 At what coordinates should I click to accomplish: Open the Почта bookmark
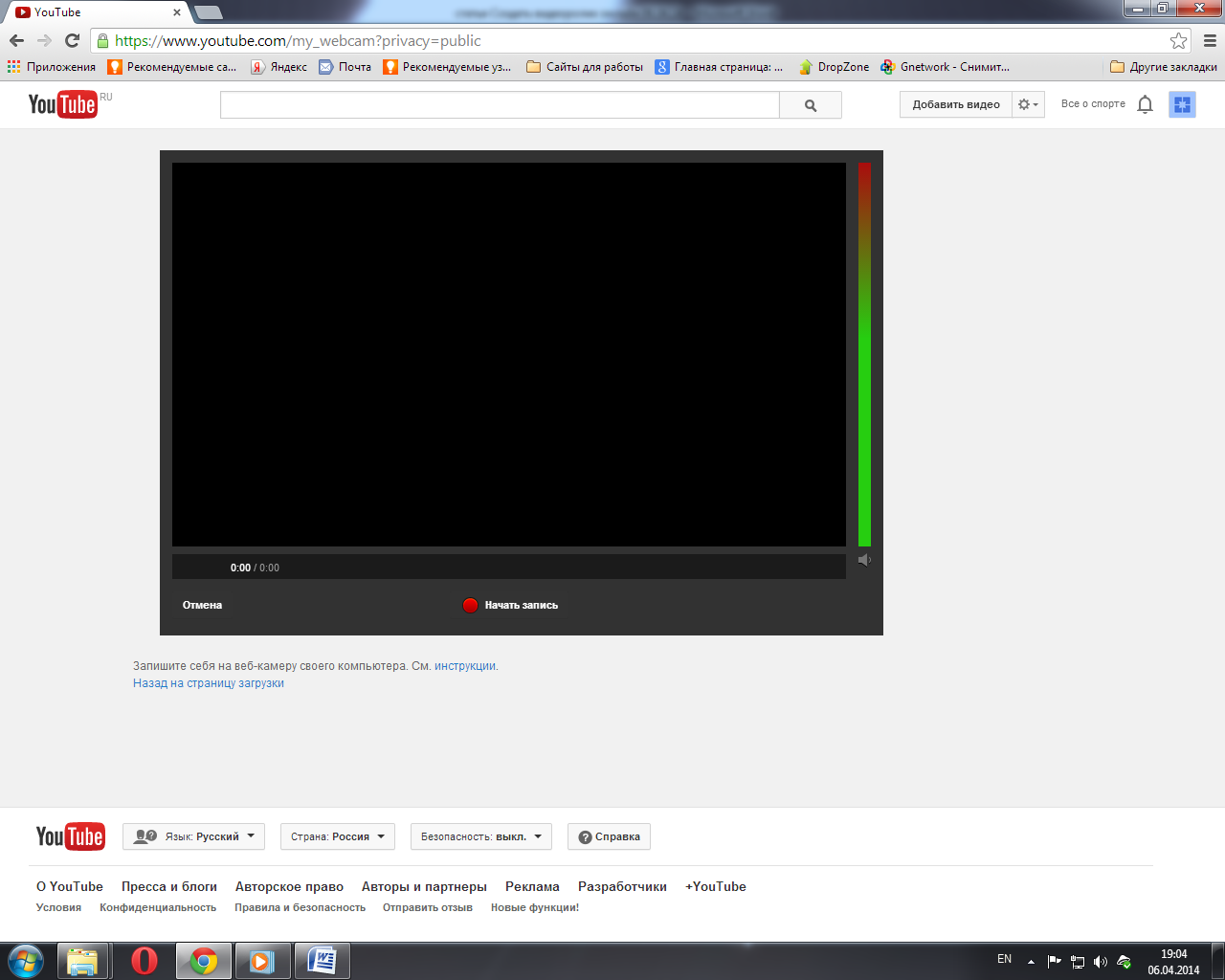[345, 67]
